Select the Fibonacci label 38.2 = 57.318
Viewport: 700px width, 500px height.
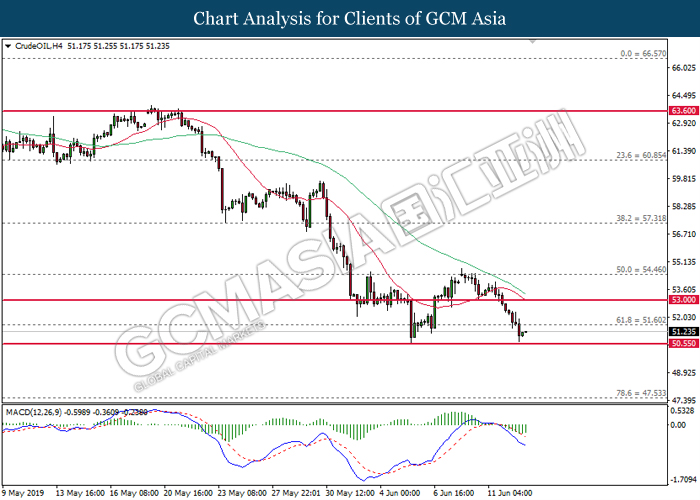641,218
